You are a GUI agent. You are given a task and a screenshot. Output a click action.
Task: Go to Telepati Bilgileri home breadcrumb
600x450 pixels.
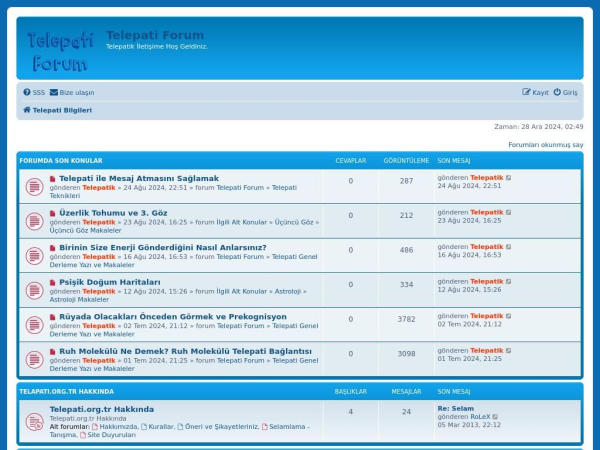pos(57,110)
